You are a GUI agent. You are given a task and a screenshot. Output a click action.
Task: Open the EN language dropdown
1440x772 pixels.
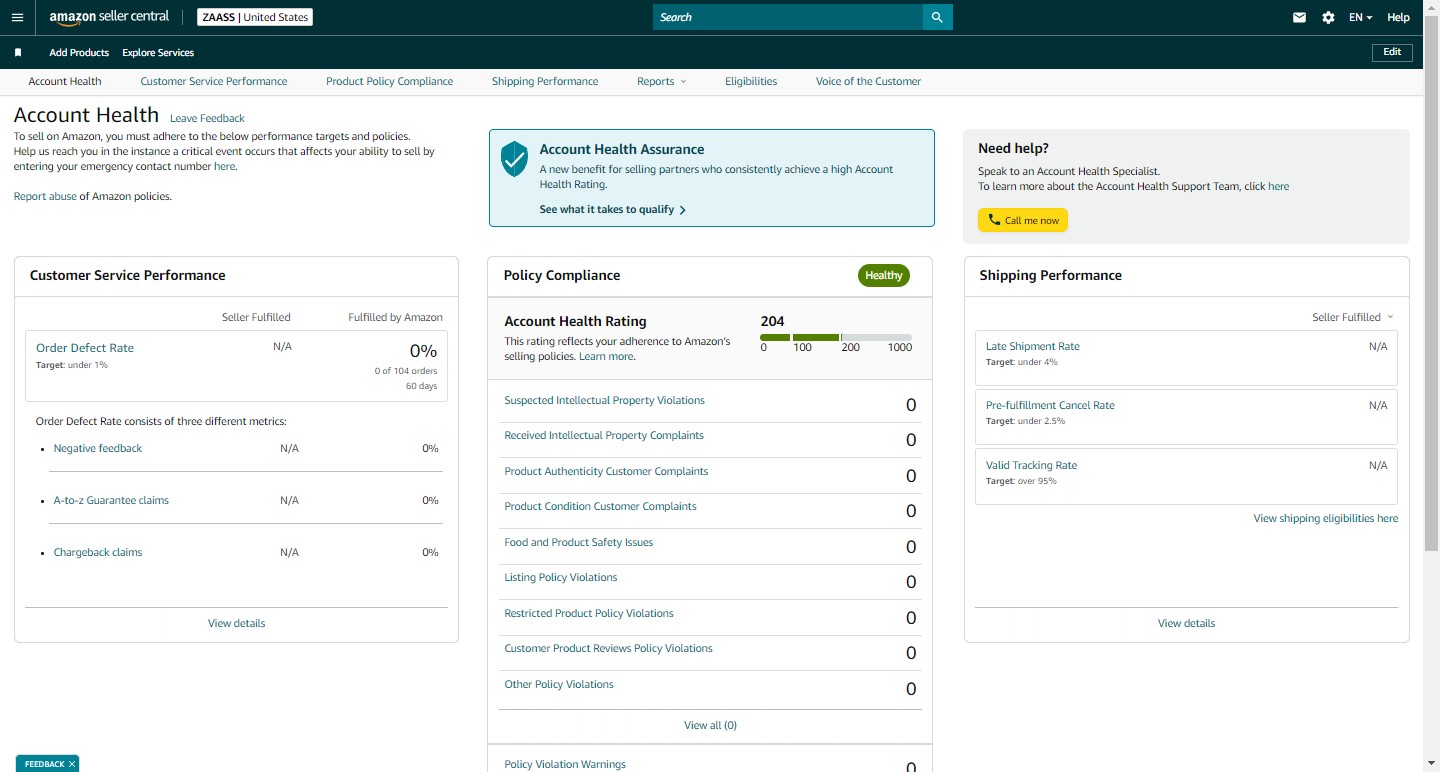(x=1360, y=17)
